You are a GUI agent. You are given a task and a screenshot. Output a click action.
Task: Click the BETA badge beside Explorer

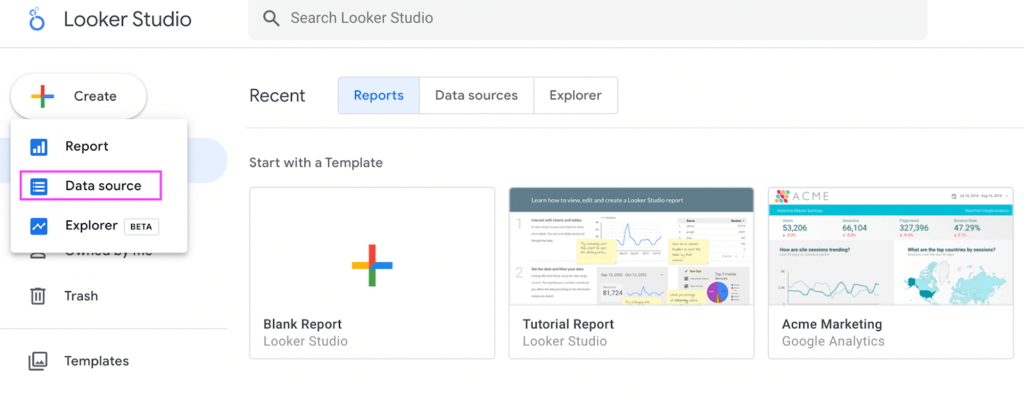pos(141,227)
